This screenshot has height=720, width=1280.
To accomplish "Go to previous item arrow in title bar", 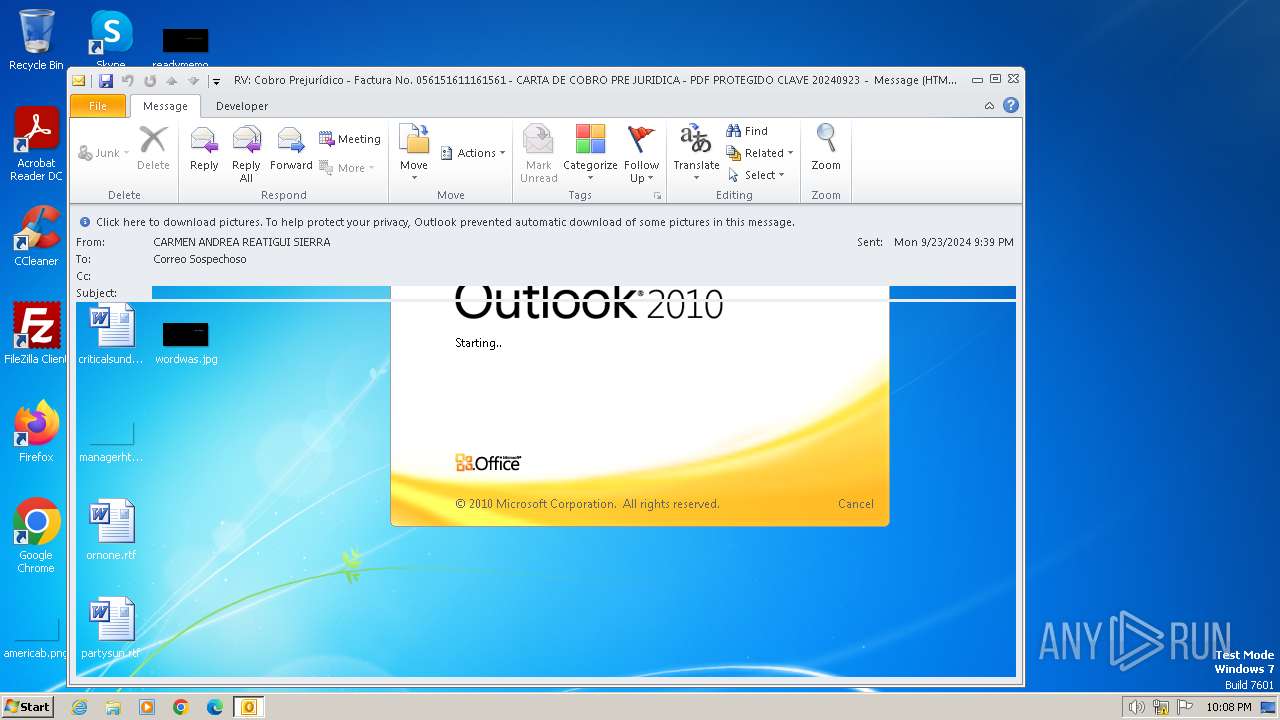I will coord(171,80).
